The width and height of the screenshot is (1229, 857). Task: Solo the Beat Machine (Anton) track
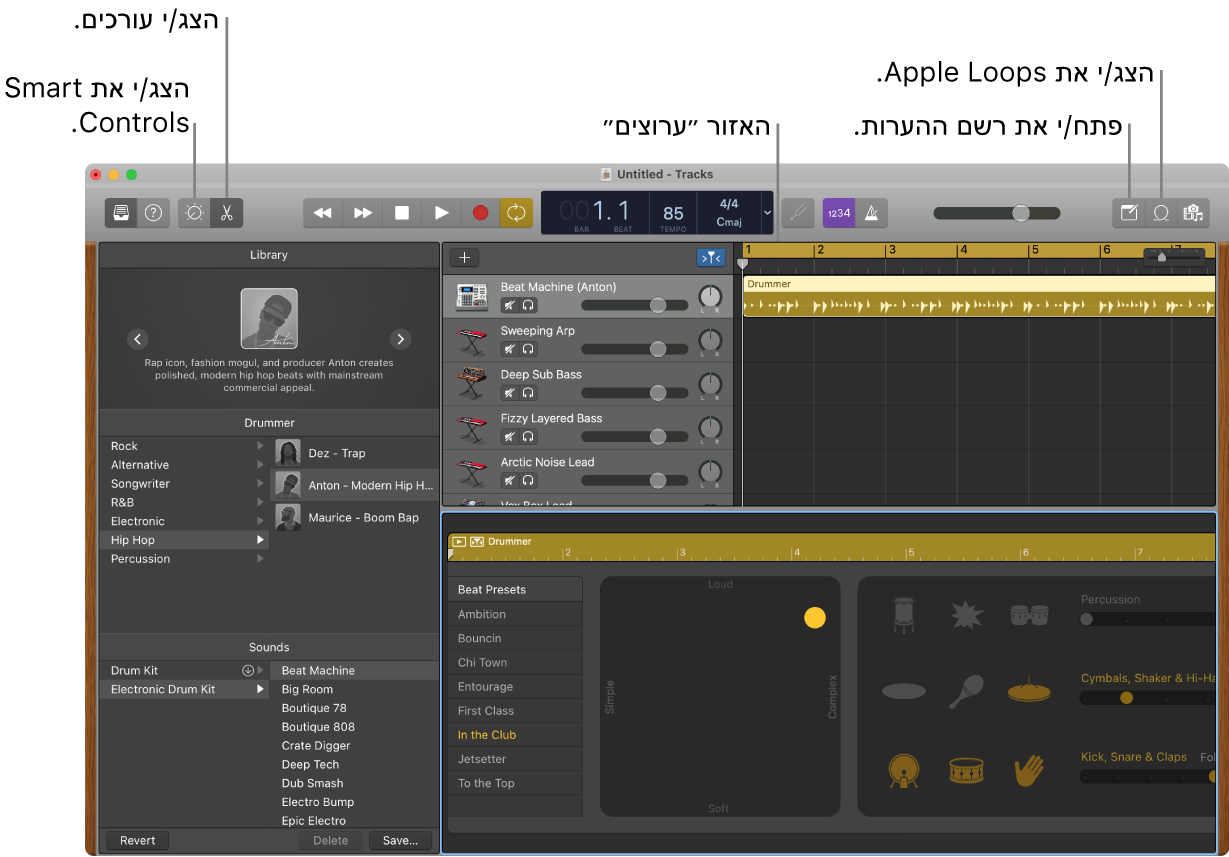point(527,305)
